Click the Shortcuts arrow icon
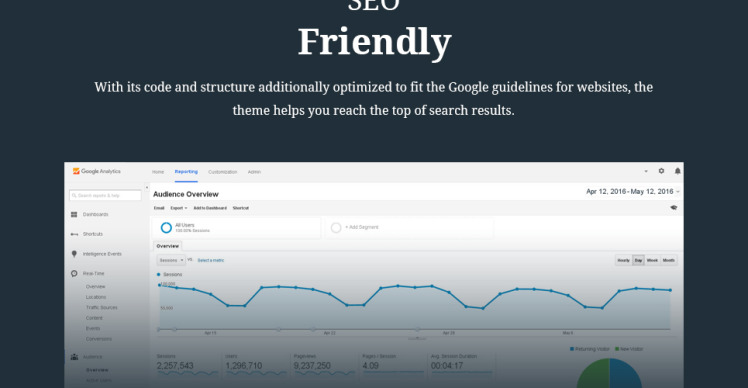The height and width of the screenshot is (388, 748). point(74,234)
